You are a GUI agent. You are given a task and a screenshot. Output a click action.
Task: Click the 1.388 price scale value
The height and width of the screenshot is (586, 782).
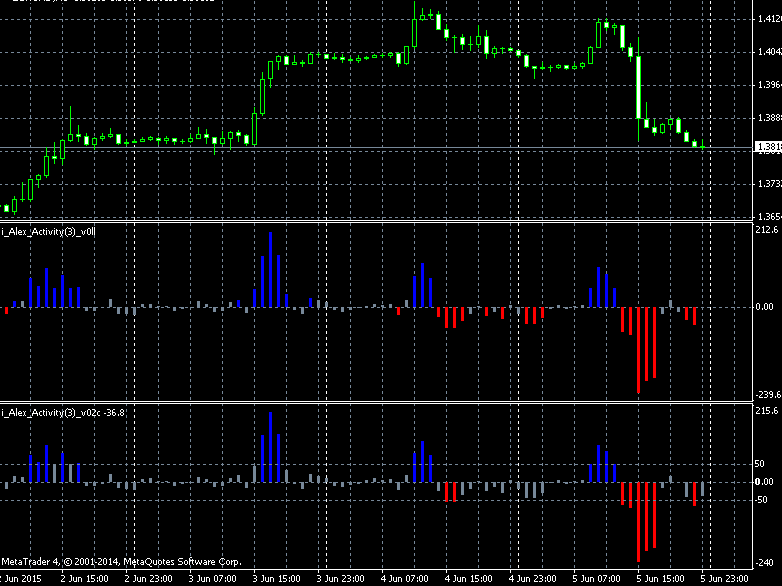(x=769, y=118)
